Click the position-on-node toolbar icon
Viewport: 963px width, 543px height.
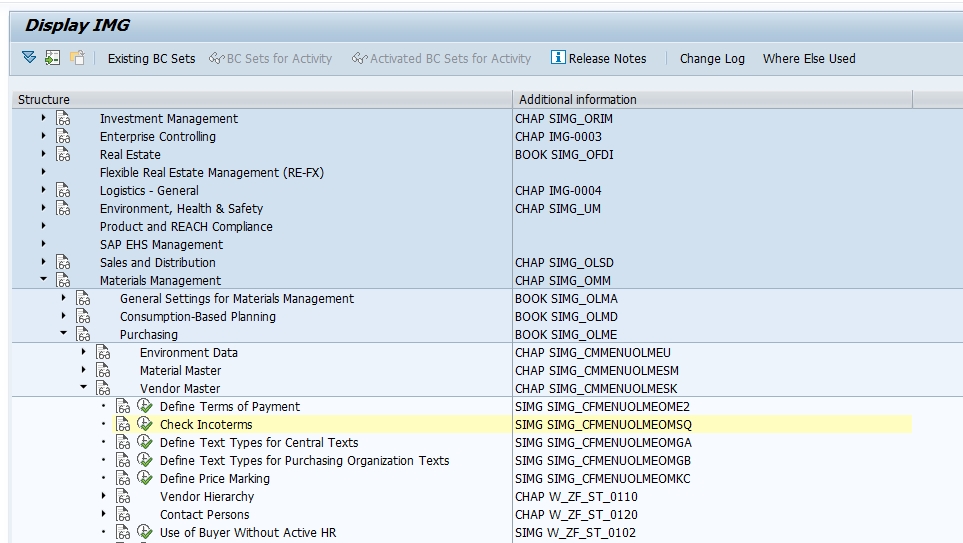[x=53, y=58]
